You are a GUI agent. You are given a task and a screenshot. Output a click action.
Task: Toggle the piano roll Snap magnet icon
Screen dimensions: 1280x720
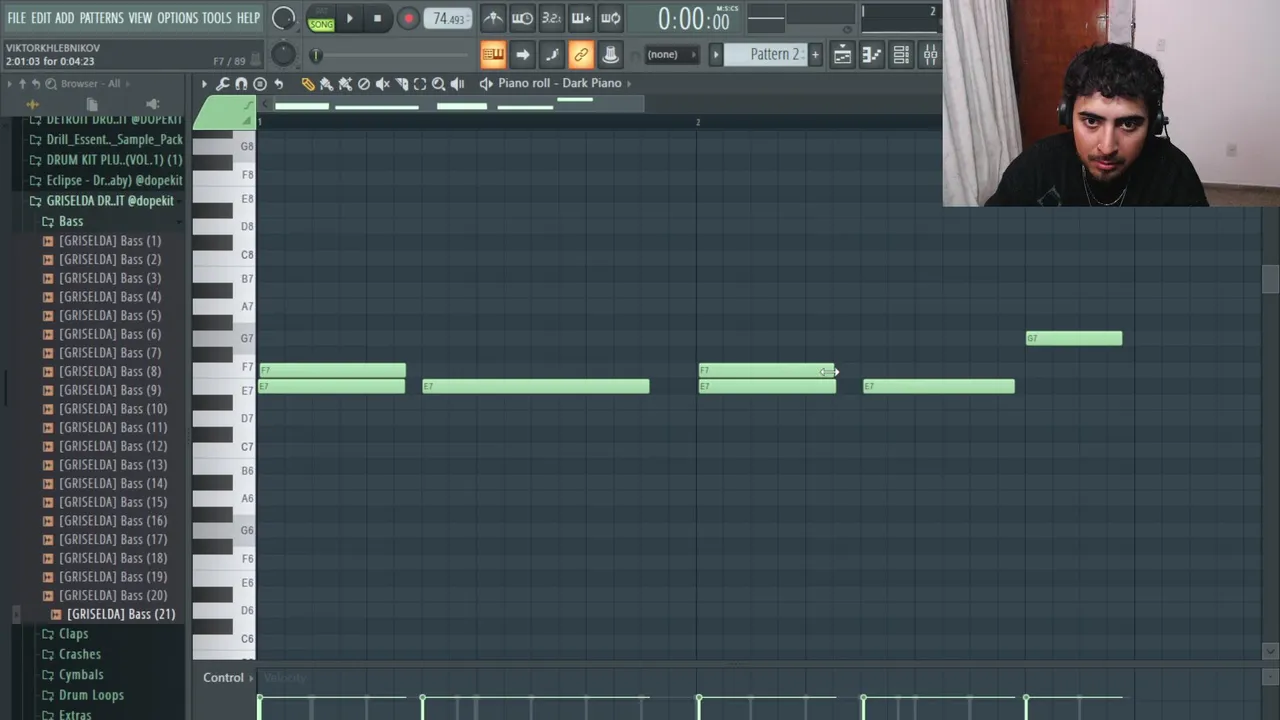(x=241, y=84)
